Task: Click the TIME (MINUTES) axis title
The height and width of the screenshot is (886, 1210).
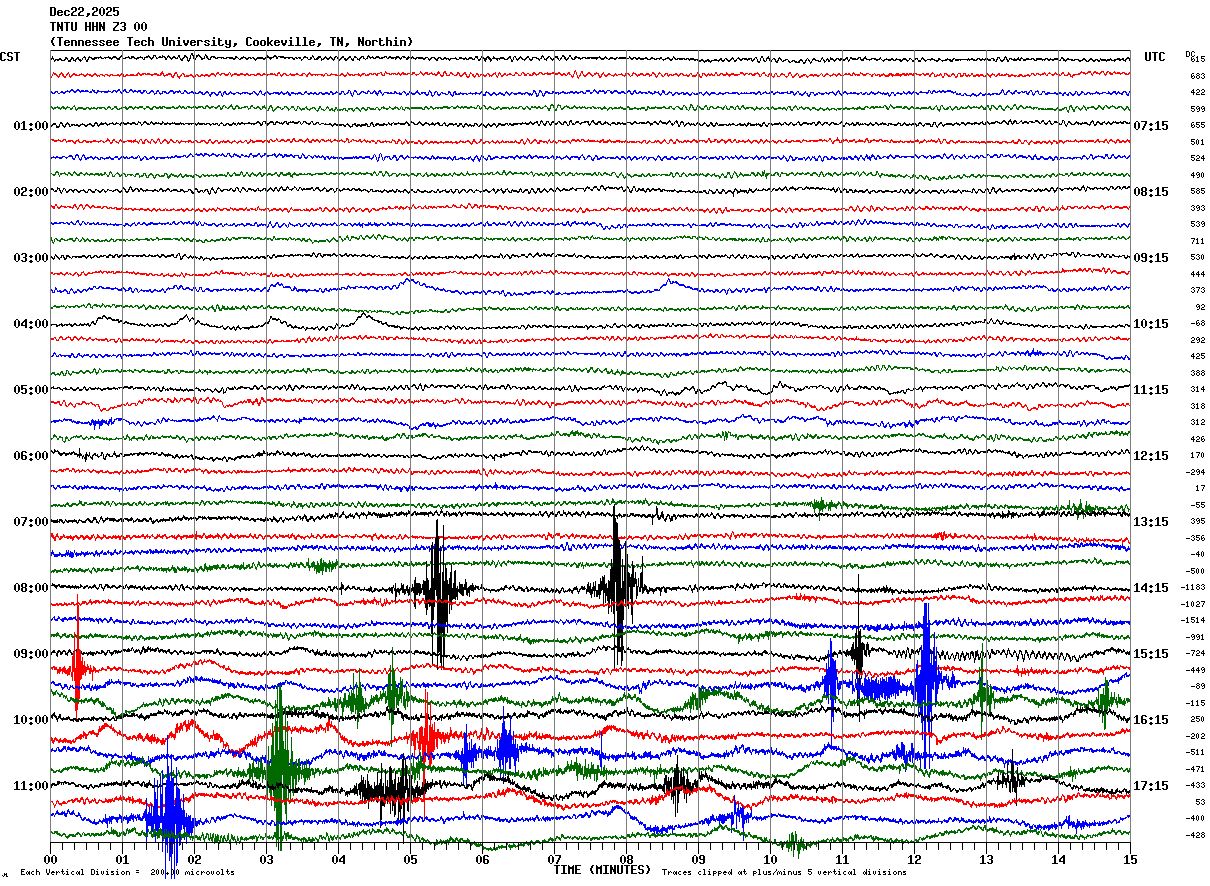Action: pyautogui.click(x=602, y=870)
